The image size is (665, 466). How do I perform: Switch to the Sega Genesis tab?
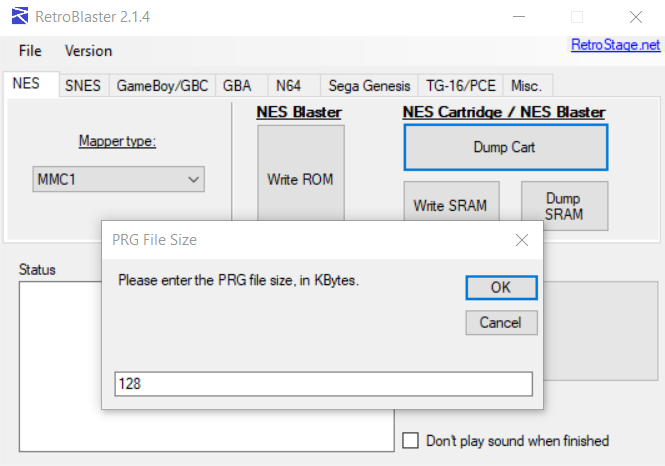coord(369,86)
